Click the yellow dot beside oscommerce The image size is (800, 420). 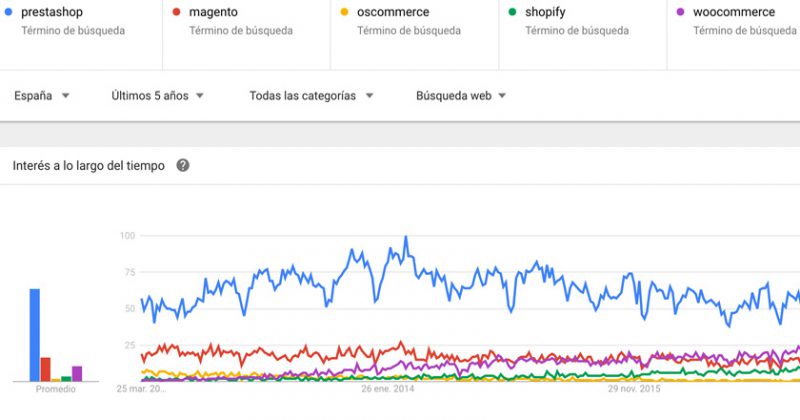(344, 13)
